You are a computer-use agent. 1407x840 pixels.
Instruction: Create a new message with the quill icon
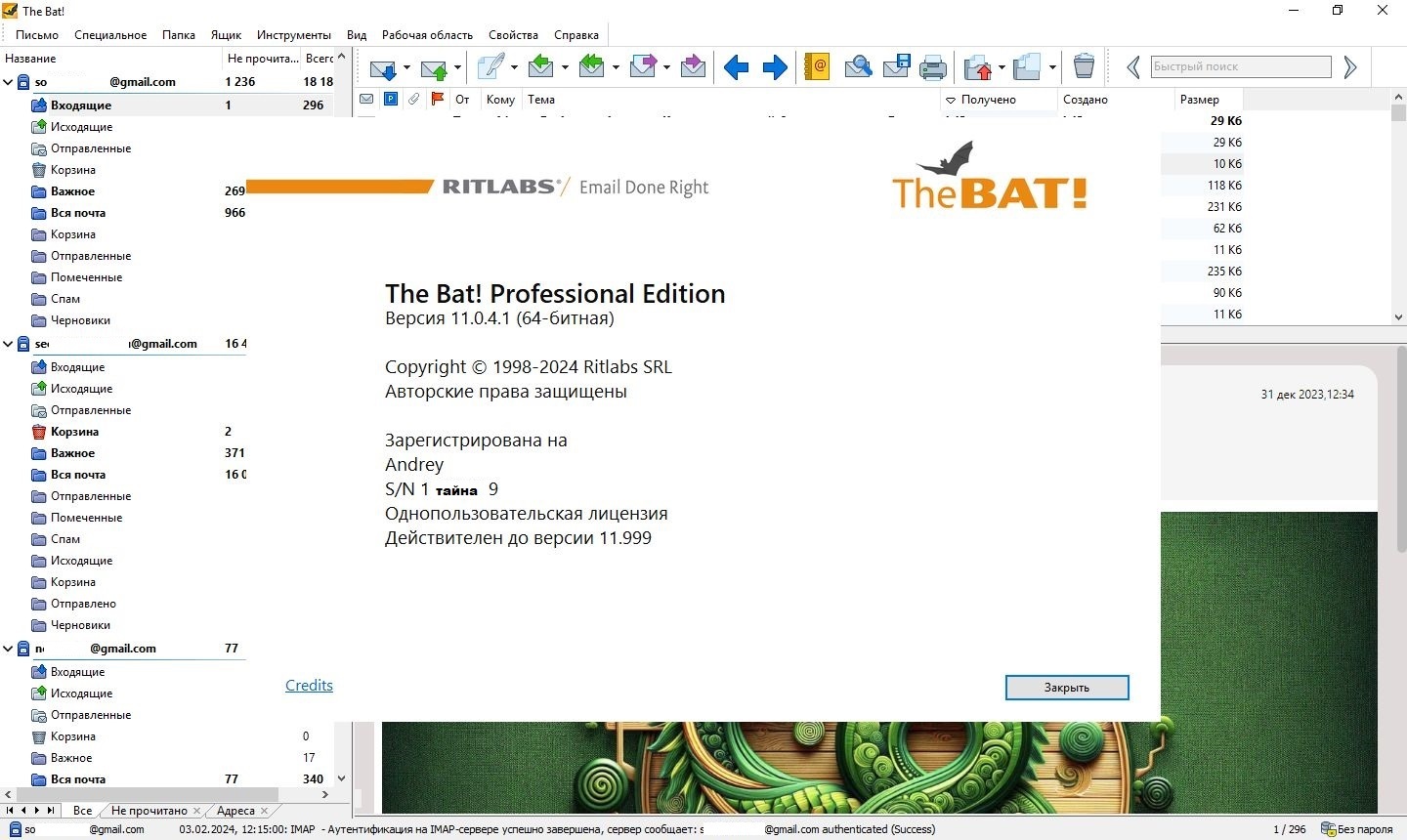click(491, 66)
